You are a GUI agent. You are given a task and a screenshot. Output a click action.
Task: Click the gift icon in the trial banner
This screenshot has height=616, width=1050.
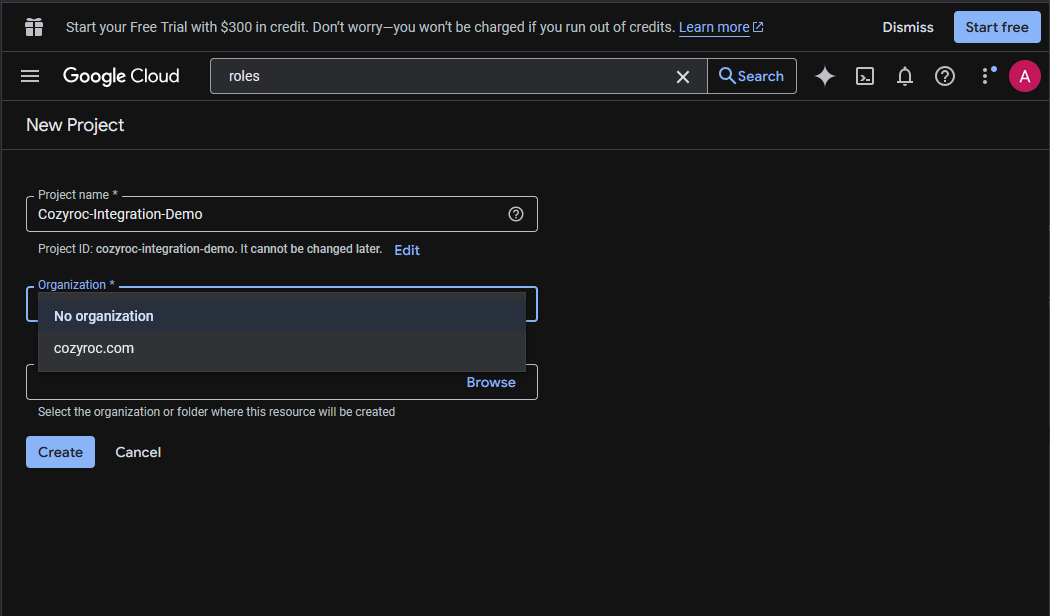click(x=34, y=27)
